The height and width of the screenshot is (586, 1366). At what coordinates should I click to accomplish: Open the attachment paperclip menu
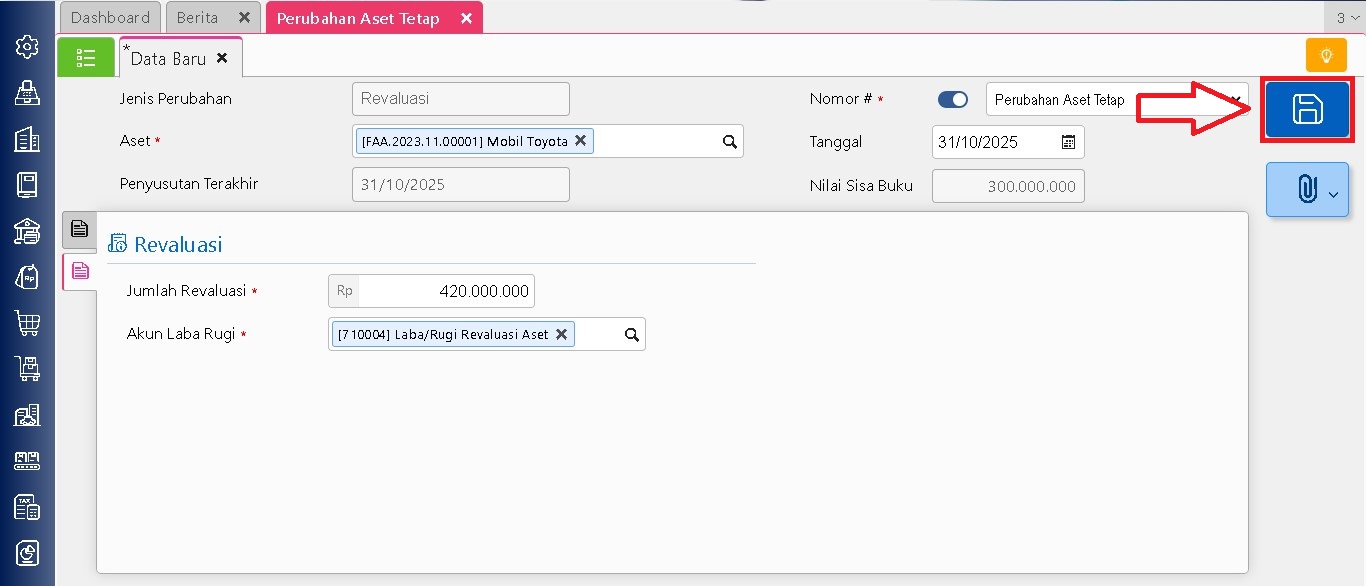click(x=1307, y=189)
